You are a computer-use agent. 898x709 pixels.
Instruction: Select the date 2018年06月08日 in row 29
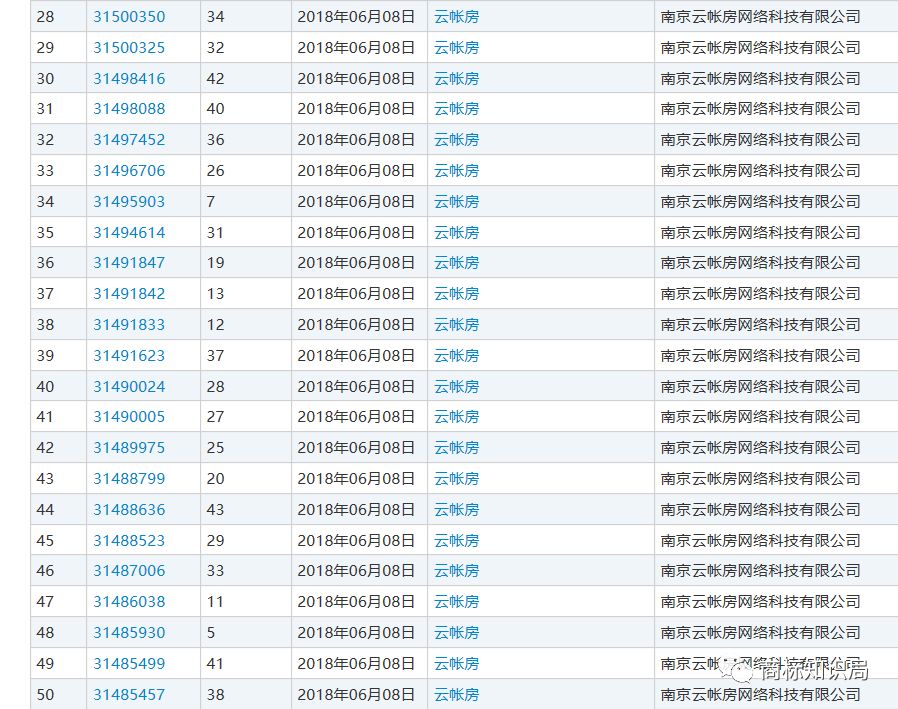pos(356,48)
